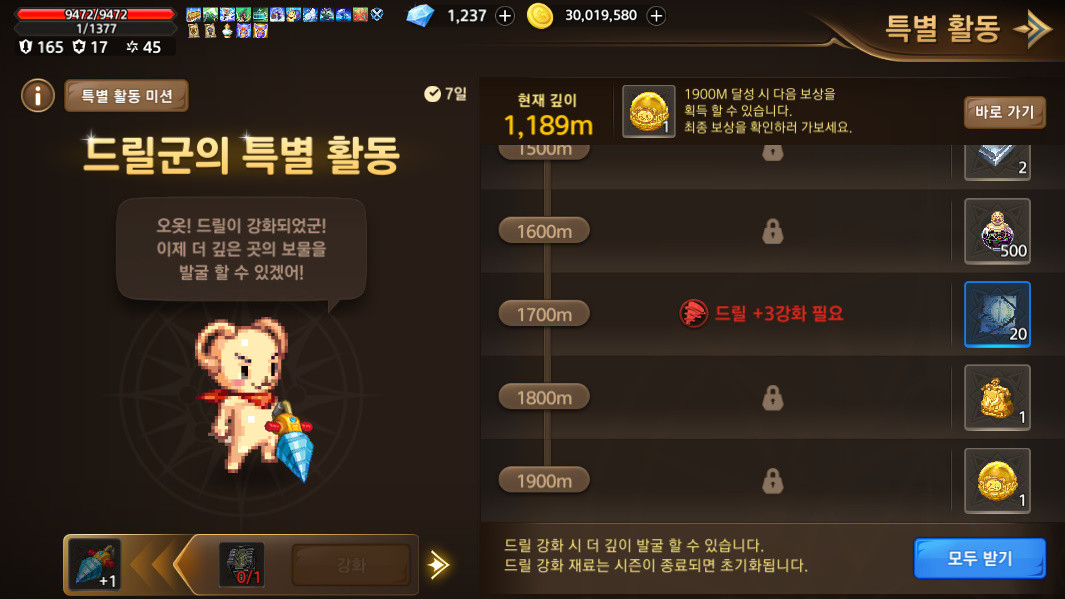Add more gold coins with plus icon

(656, 16)
